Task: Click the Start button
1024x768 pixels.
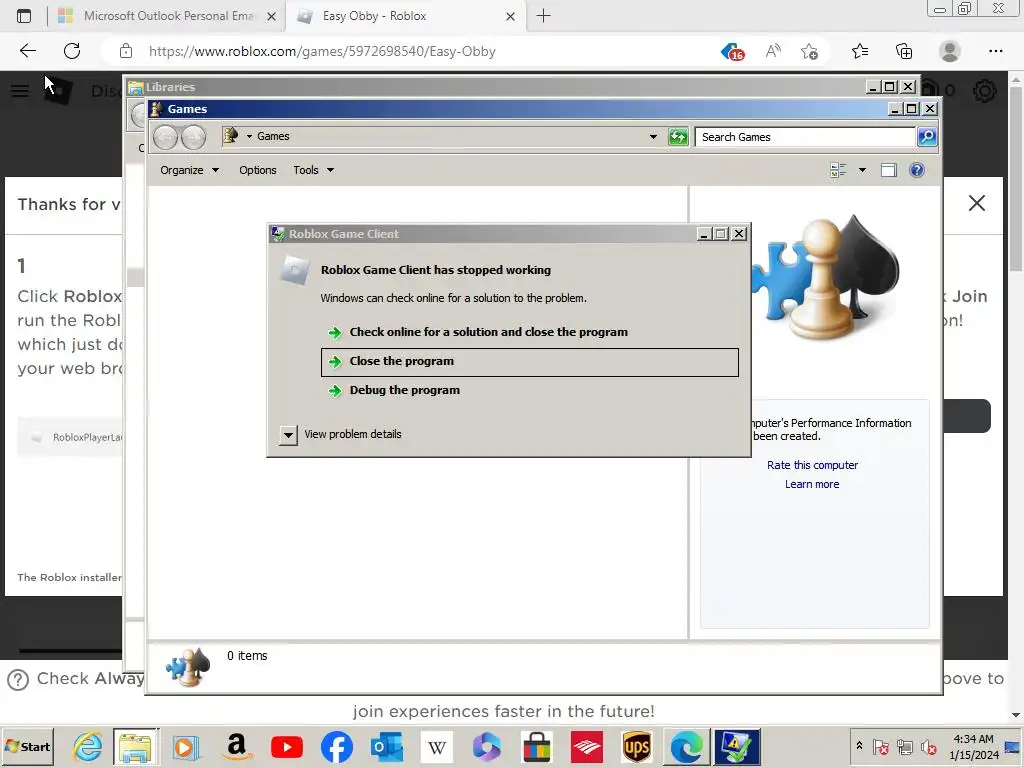Action: pos(27,746)
